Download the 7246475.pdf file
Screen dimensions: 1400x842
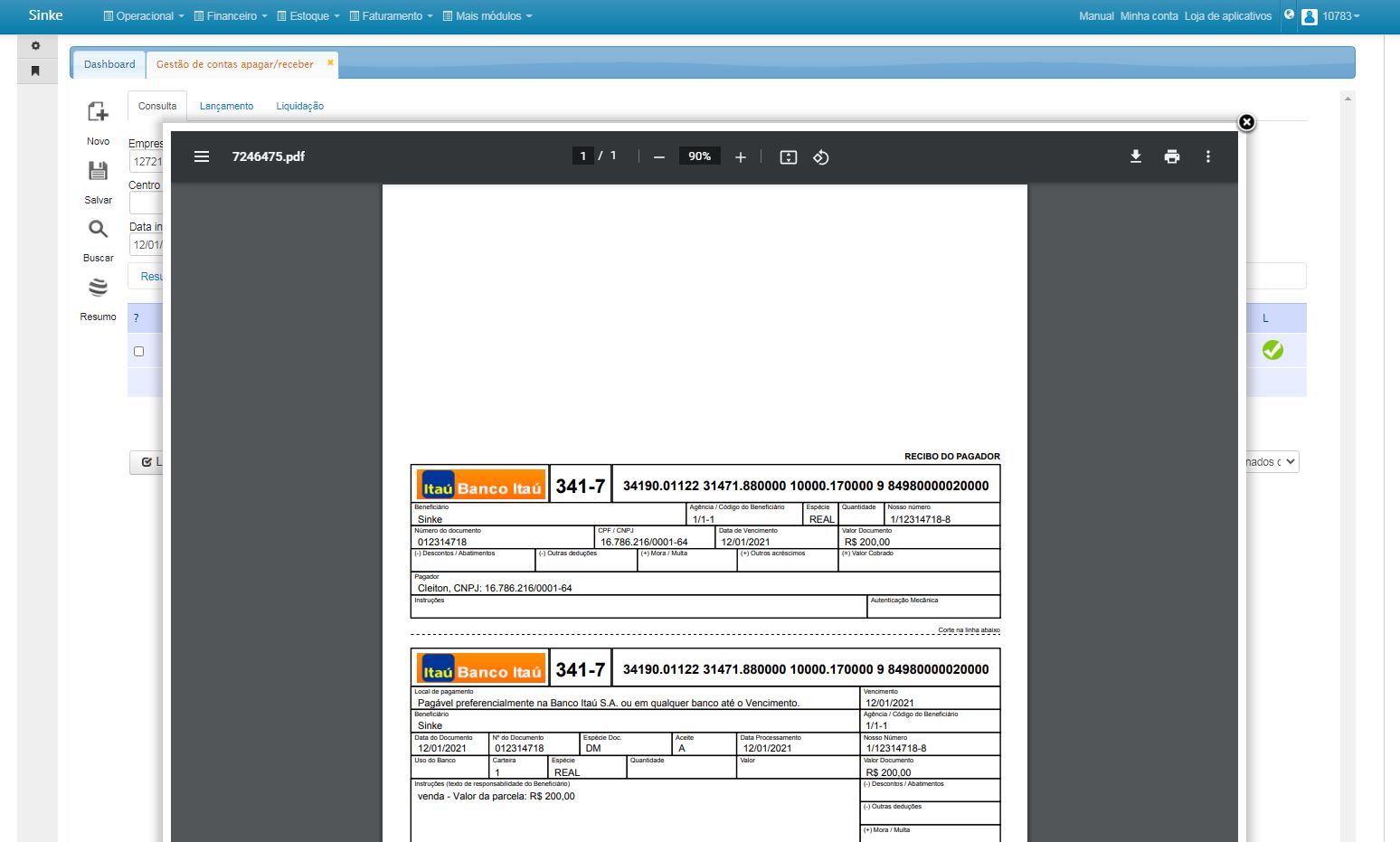(x=1136, y=156)
